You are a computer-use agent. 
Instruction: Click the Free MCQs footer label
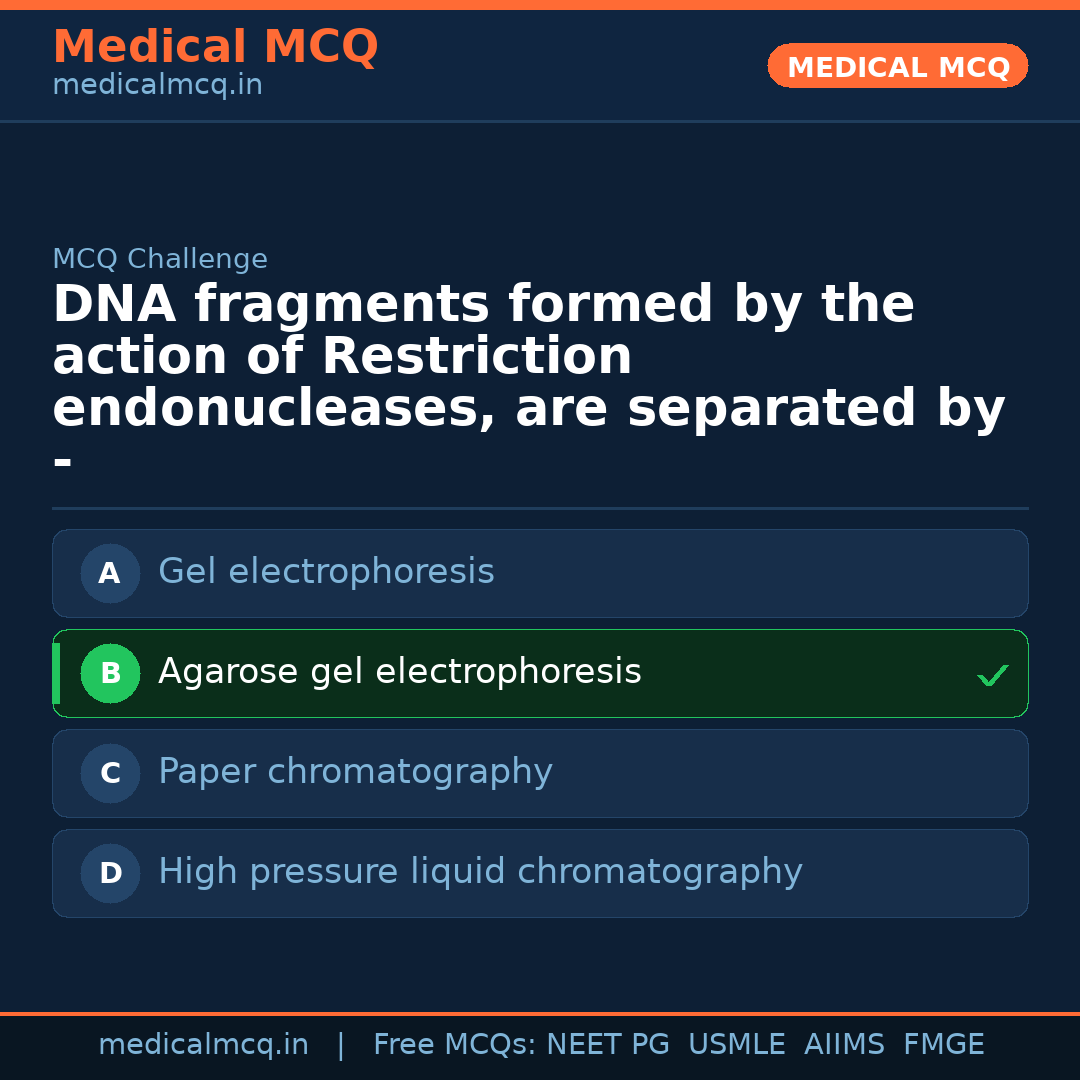tap(455, 1045)
